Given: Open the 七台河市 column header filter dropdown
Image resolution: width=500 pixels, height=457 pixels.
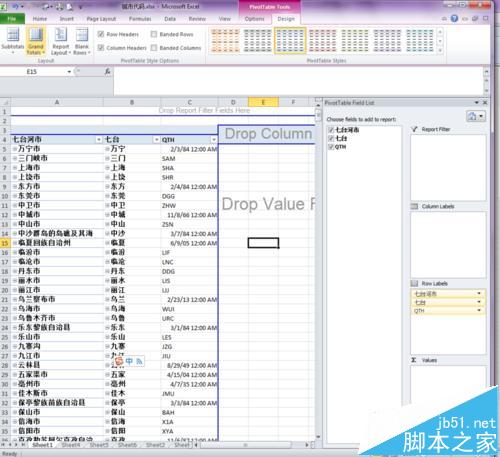Looking at the screenshot, I should 99,139.
